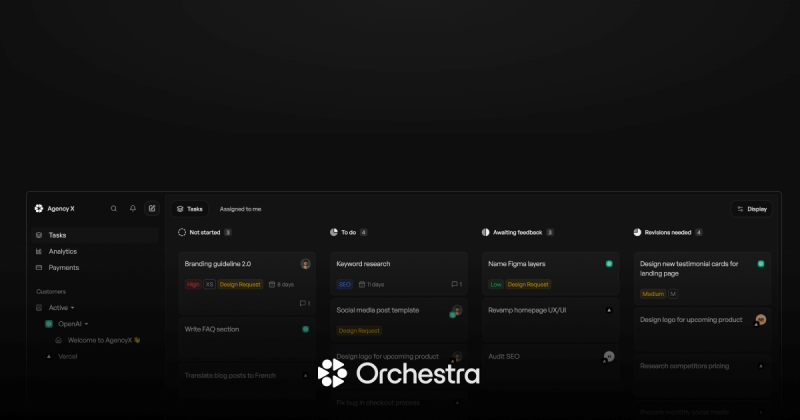The height and width of the screenshot is (420, 800).
Task: Click the comment icon on Keyword research card
Action: pyautogui.click(x=454, y=284)
